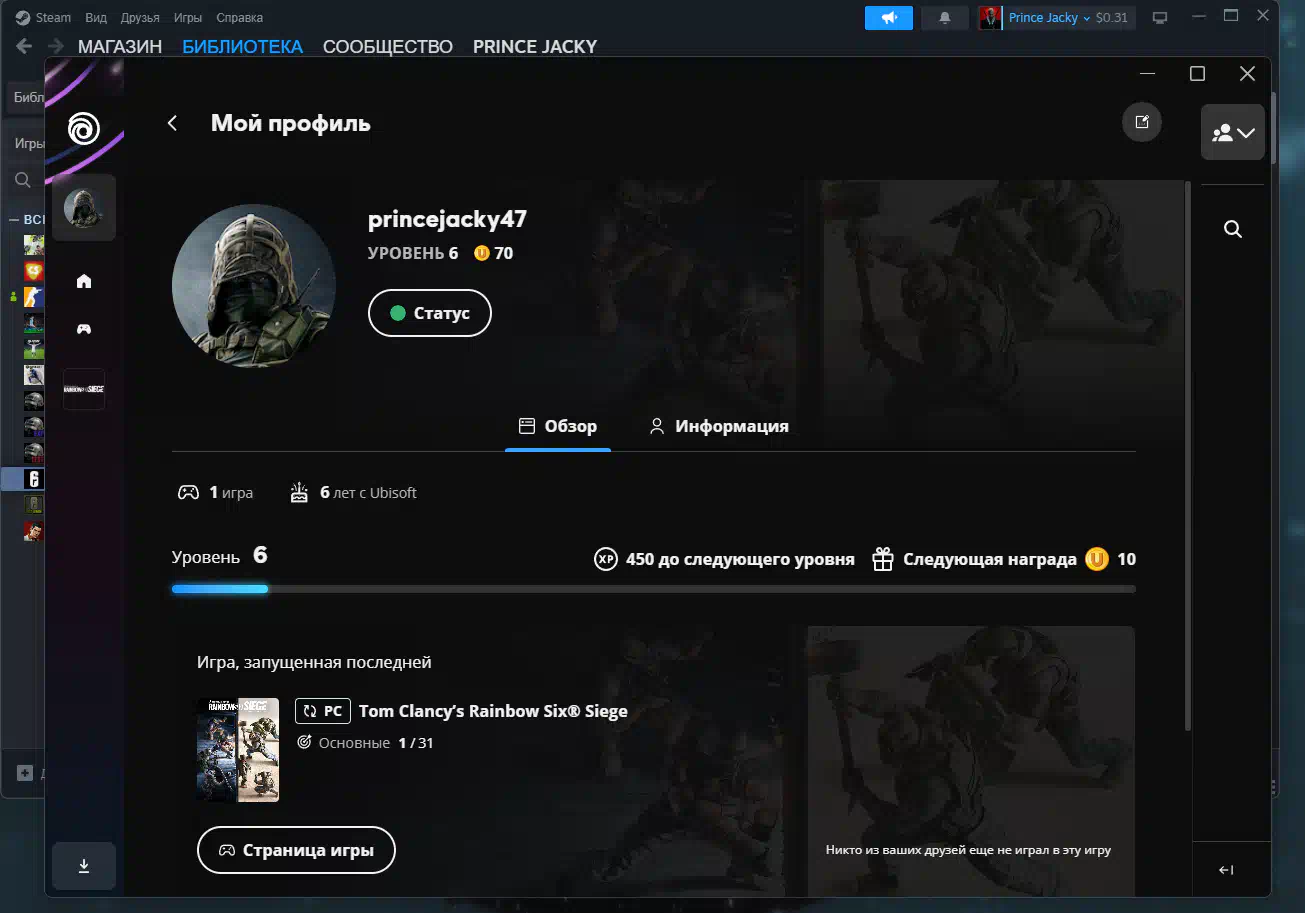
Task: Open the Вид menu in Steam
Action: 96,17
